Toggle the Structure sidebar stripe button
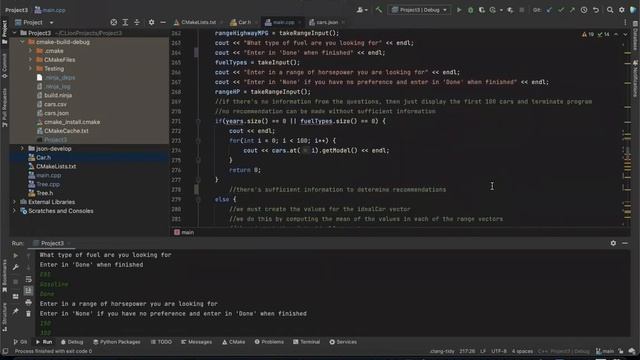Screen dimensions: 640x360 coord(4,317)
